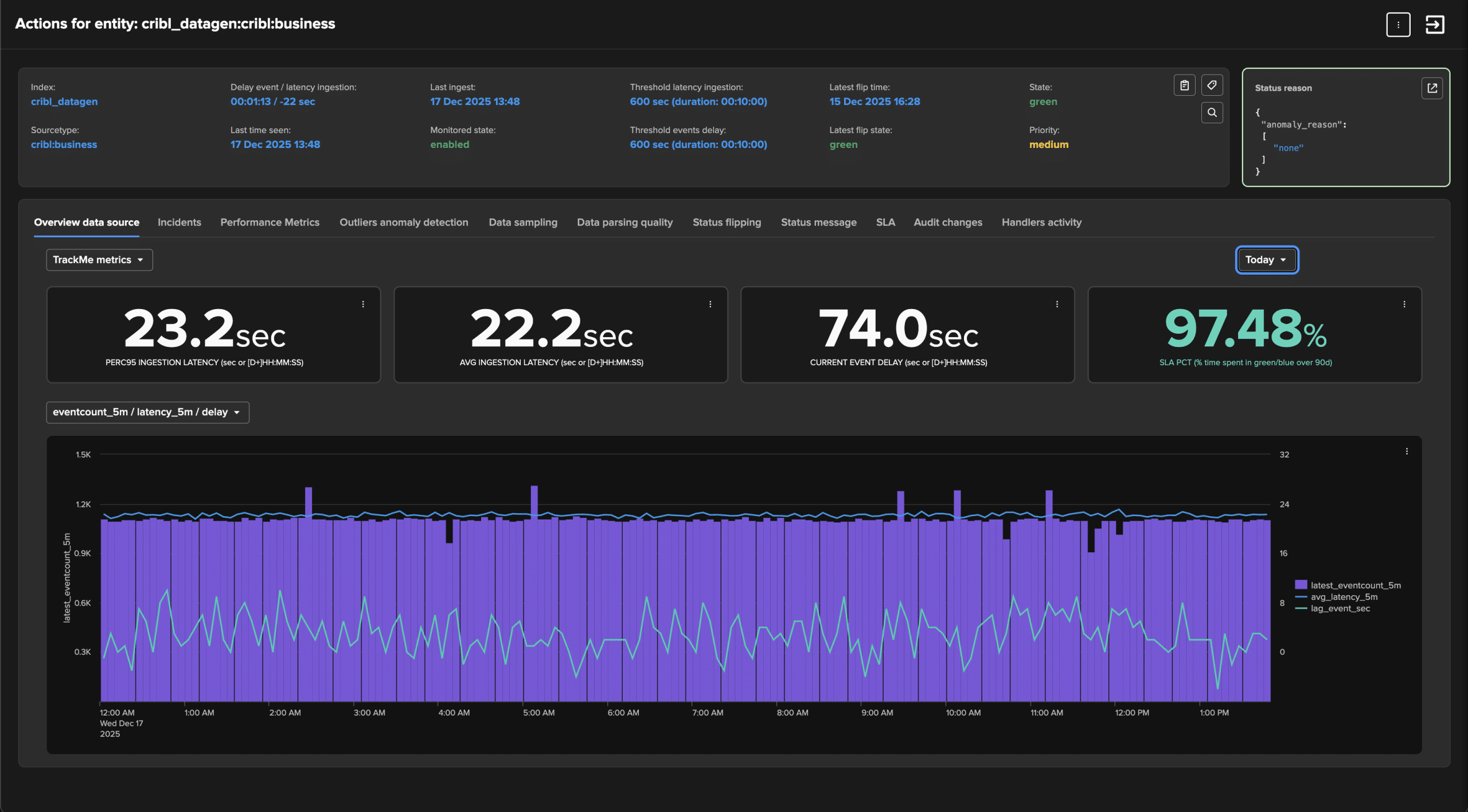Image resolution: width=1468 pixels, height=812 pixels.
Task: Click the tag icon button
Action: click(x=1212, y=85)
